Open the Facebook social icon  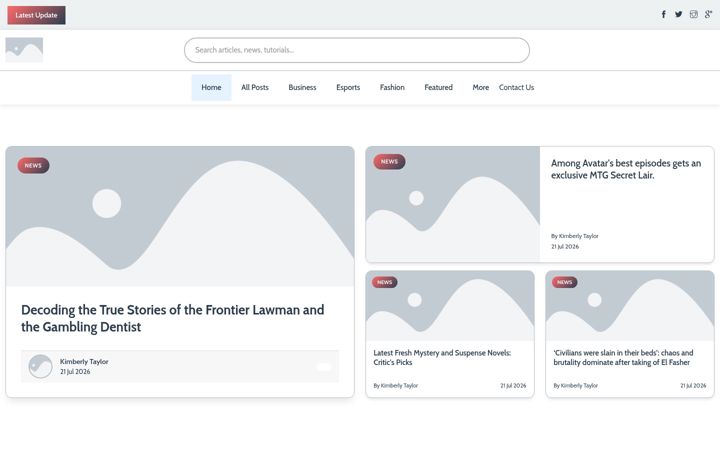664,14
